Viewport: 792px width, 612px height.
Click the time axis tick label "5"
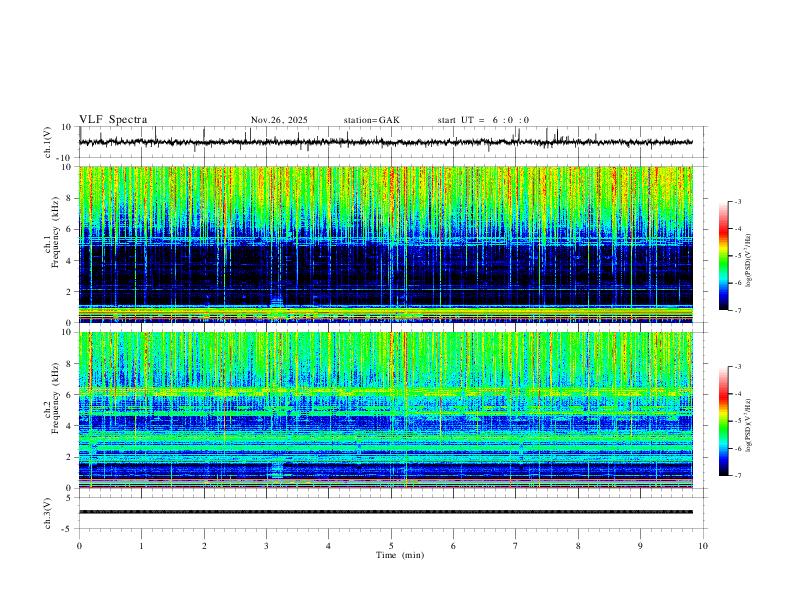click(x=391, y=546)
